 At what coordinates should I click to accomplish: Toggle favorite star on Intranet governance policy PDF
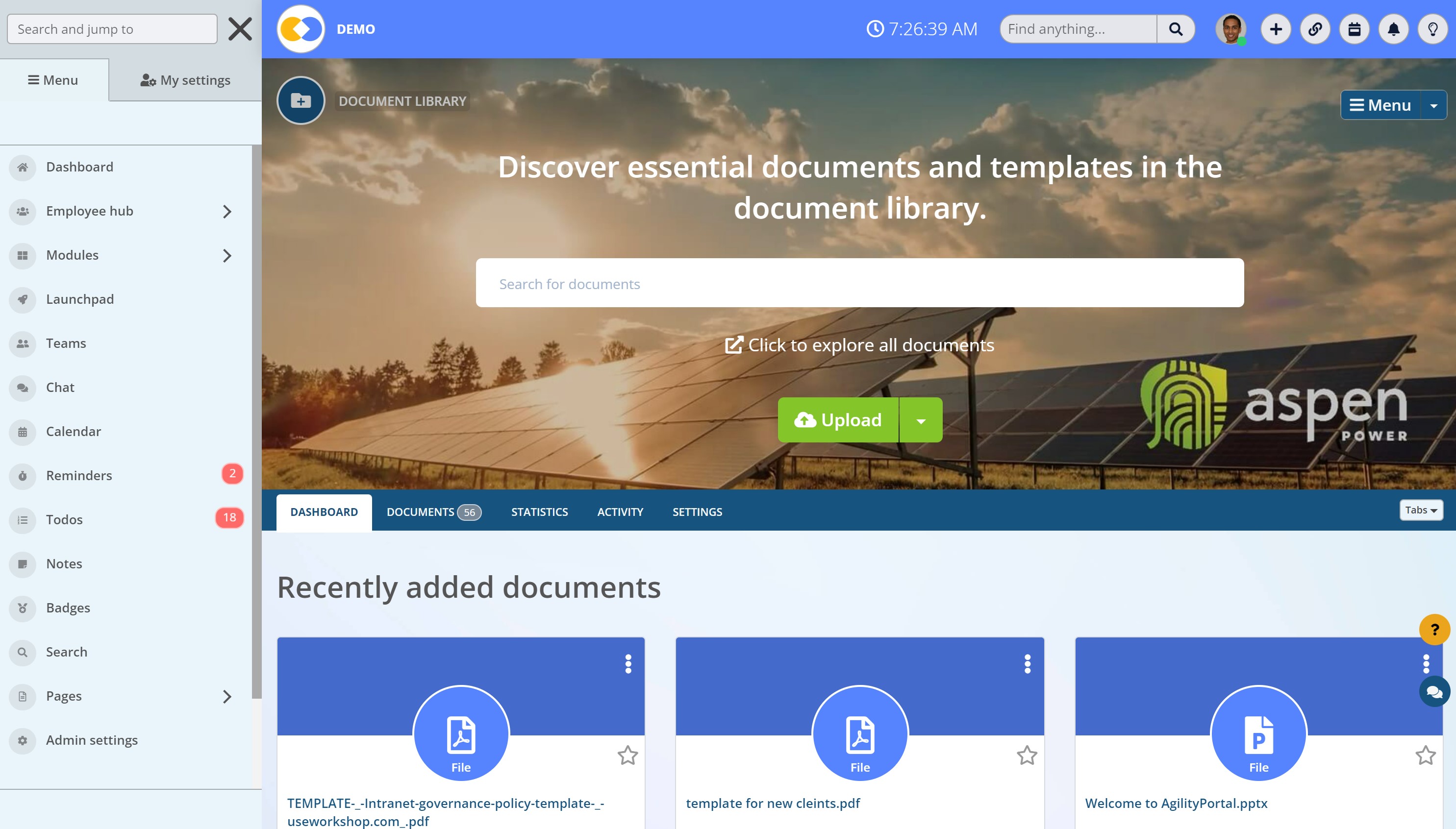[x=627, y=755]
